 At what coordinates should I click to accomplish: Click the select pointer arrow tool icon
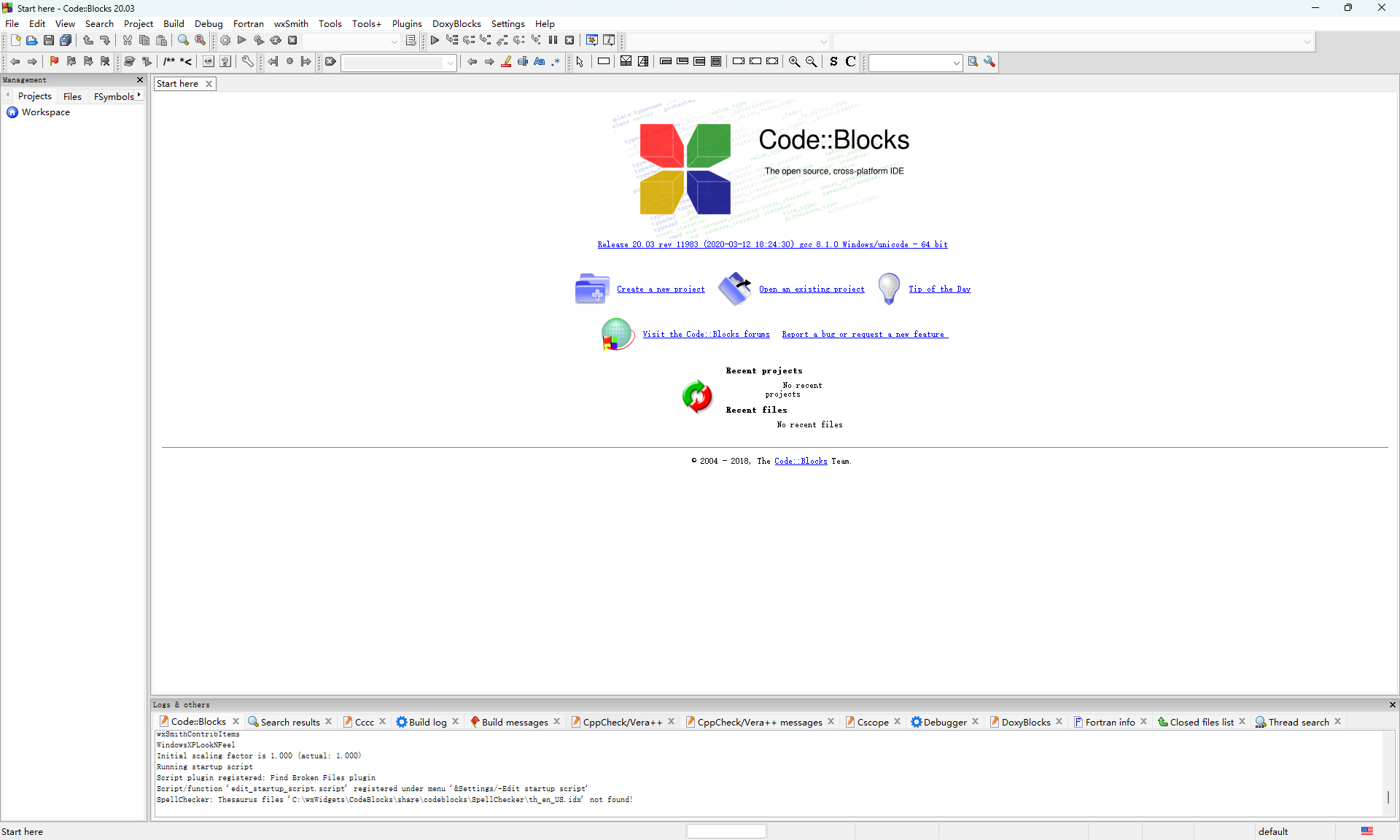[580, 62]
